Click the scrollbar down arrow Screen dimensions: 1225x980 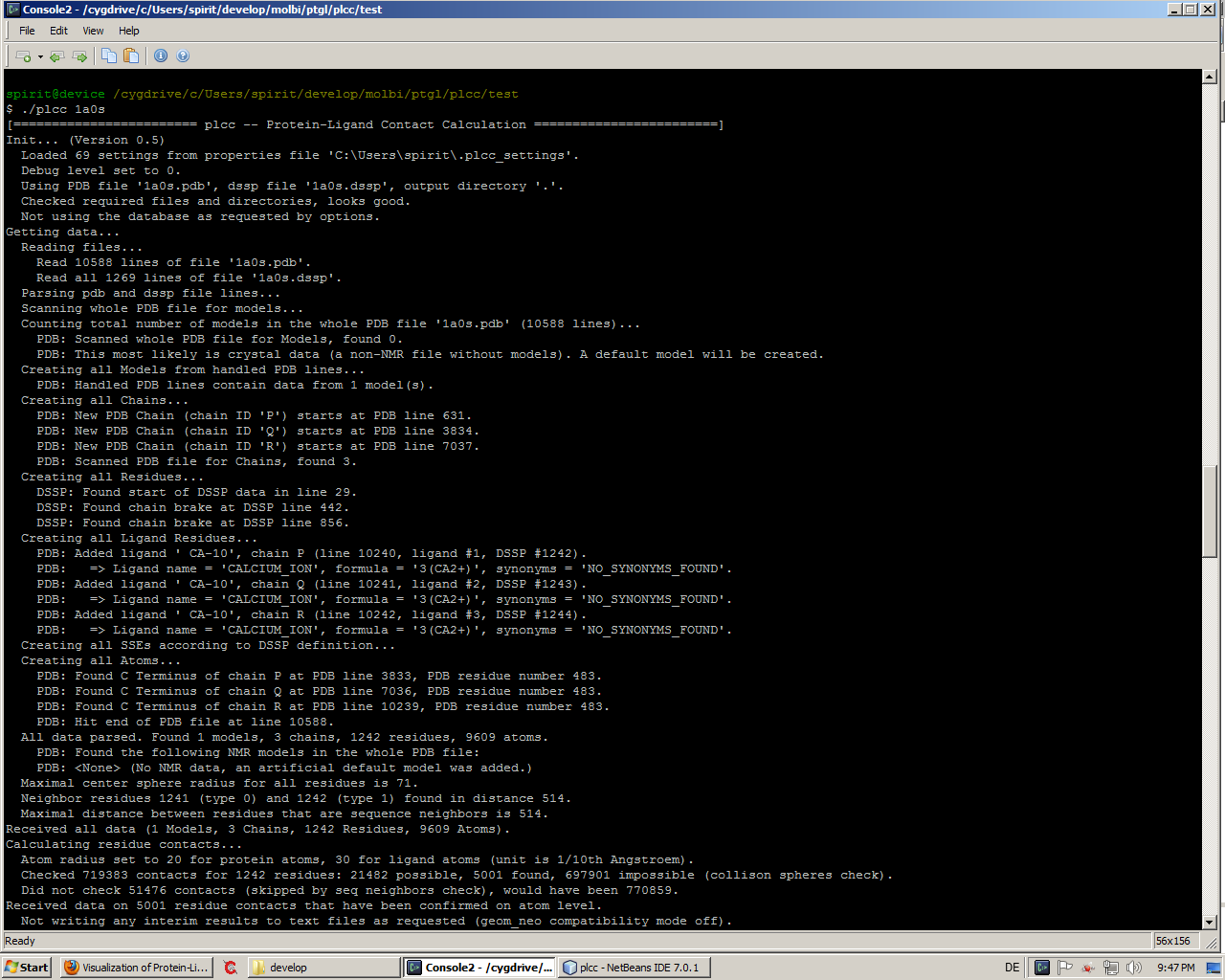pos(1210,922)
